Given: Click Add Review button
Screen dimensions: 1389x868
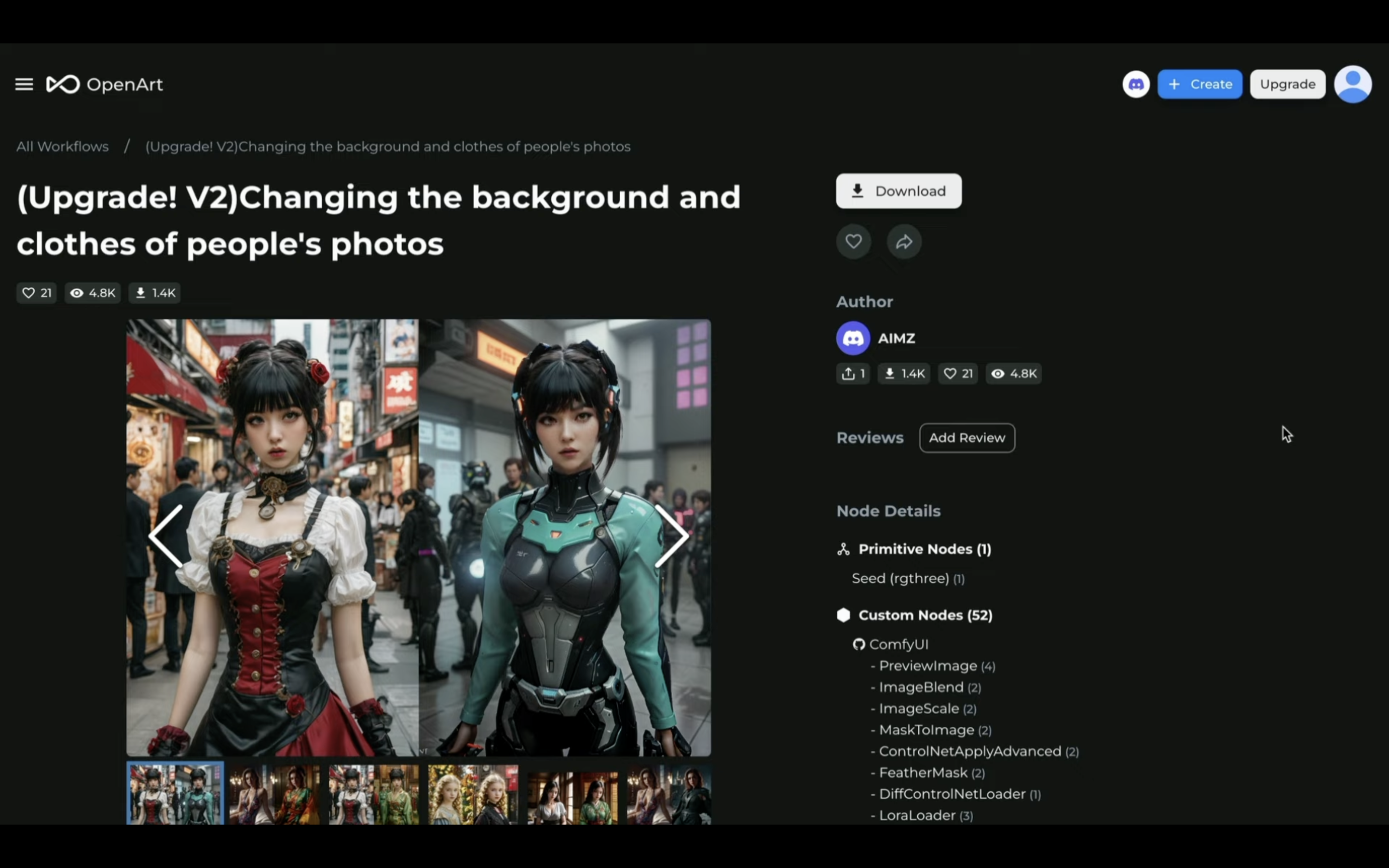Looking at the screenshot, I should (967, 438).
